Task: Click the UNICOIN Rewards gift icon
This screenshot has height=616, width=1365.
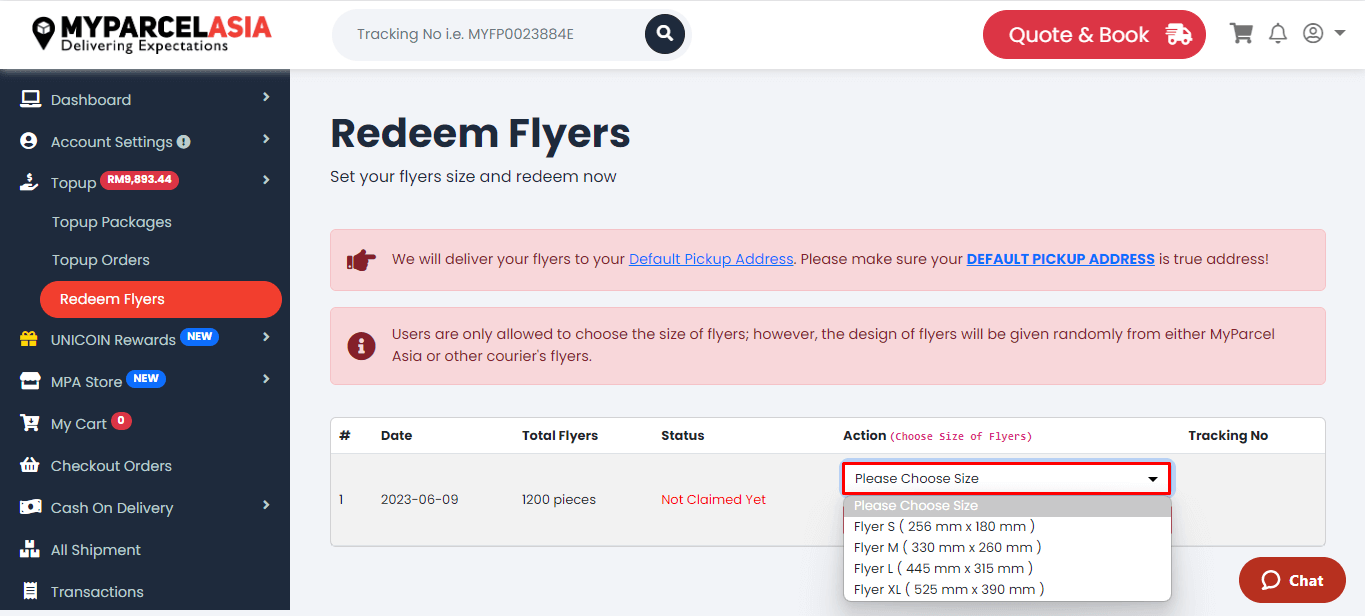Action: (x=29, y=339)
